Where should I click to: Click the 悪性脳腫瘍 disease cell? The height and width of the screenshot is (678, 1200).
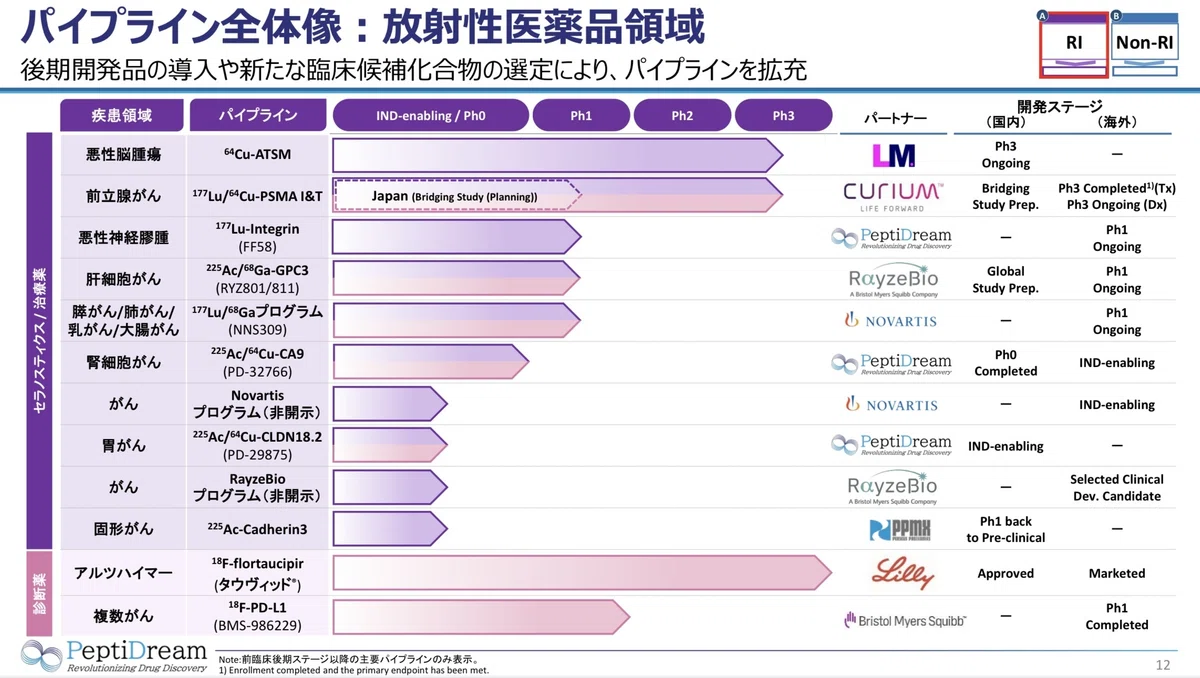coord(123,155)
